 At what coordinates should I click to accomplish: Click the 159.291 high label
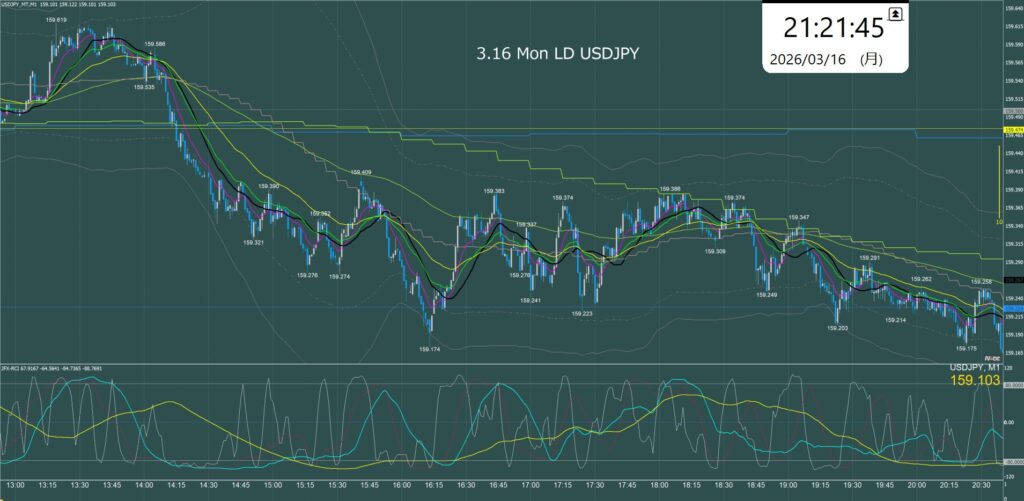(x=870, y=258)
